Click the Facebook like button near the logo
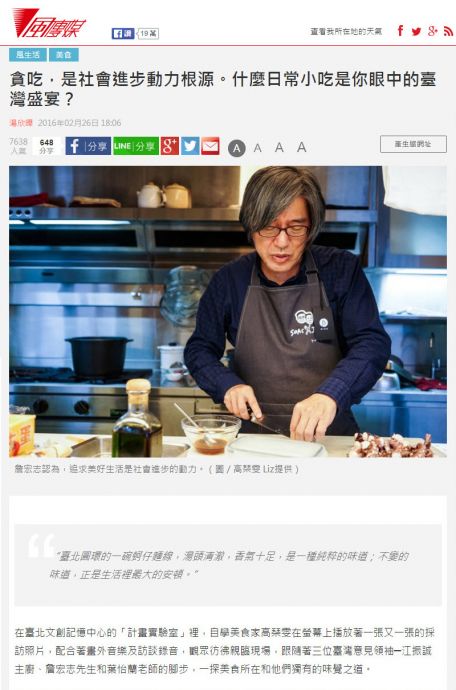This screenshot has width=456, height=690. [x=123, y=33]
